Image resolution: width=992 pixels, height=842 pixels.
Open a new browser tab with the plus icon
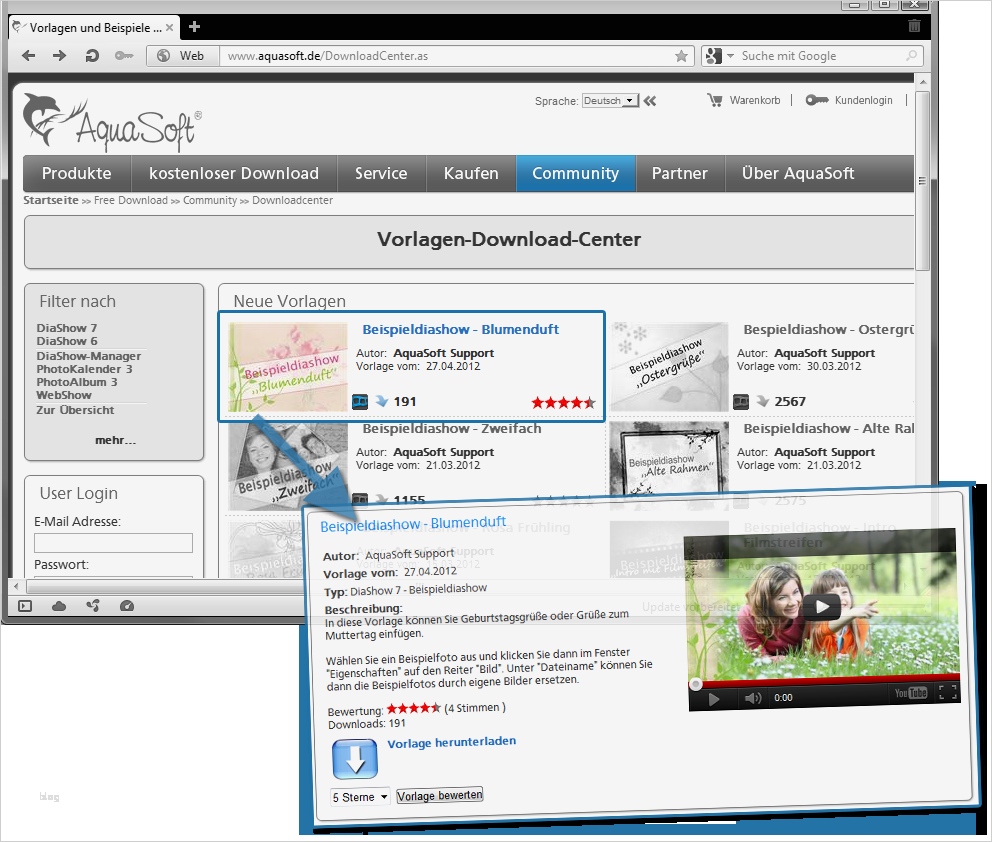pos(194,27)
